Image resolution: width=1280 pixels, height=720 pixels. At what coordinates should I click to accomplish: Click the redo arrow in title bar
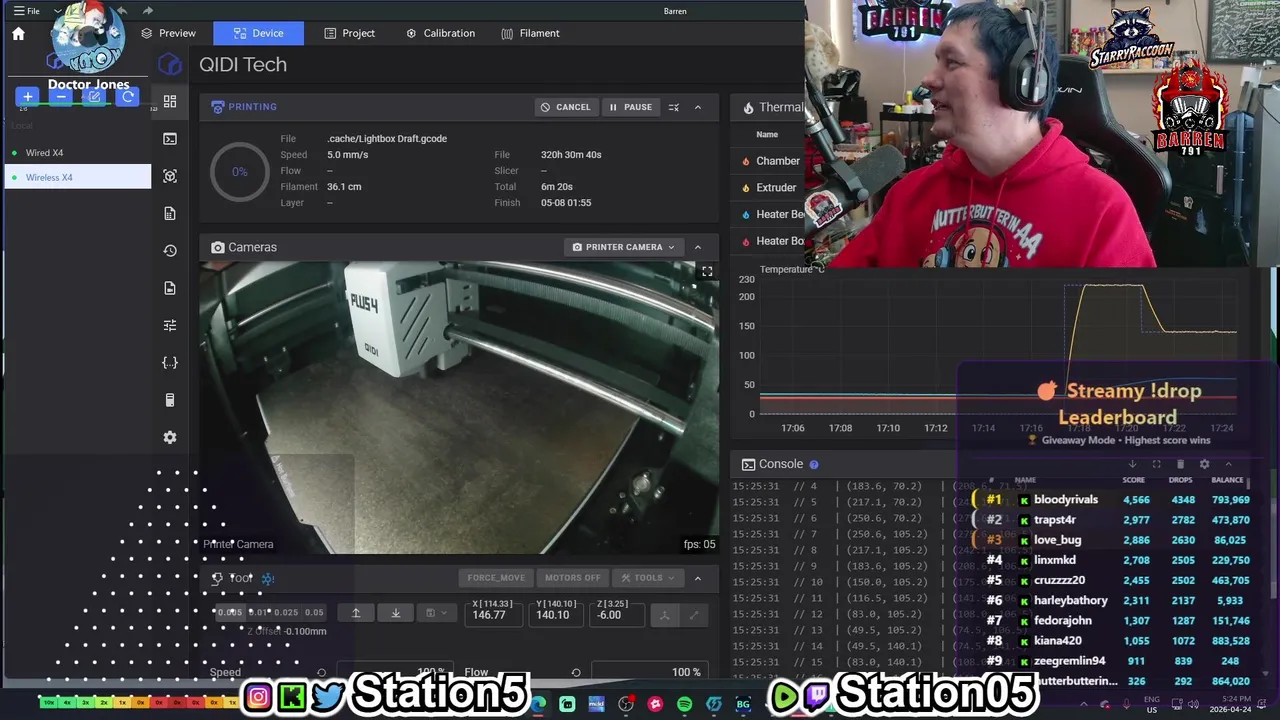point(147,11)
